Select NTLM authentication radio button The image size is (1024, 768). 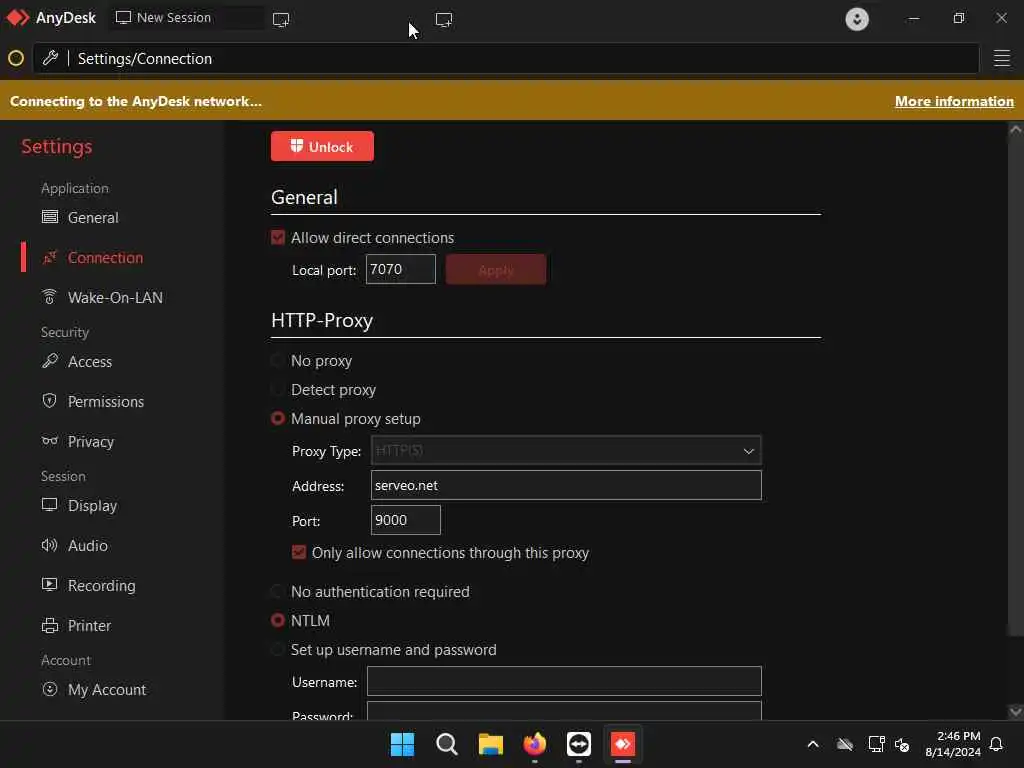tap(278, 620)
